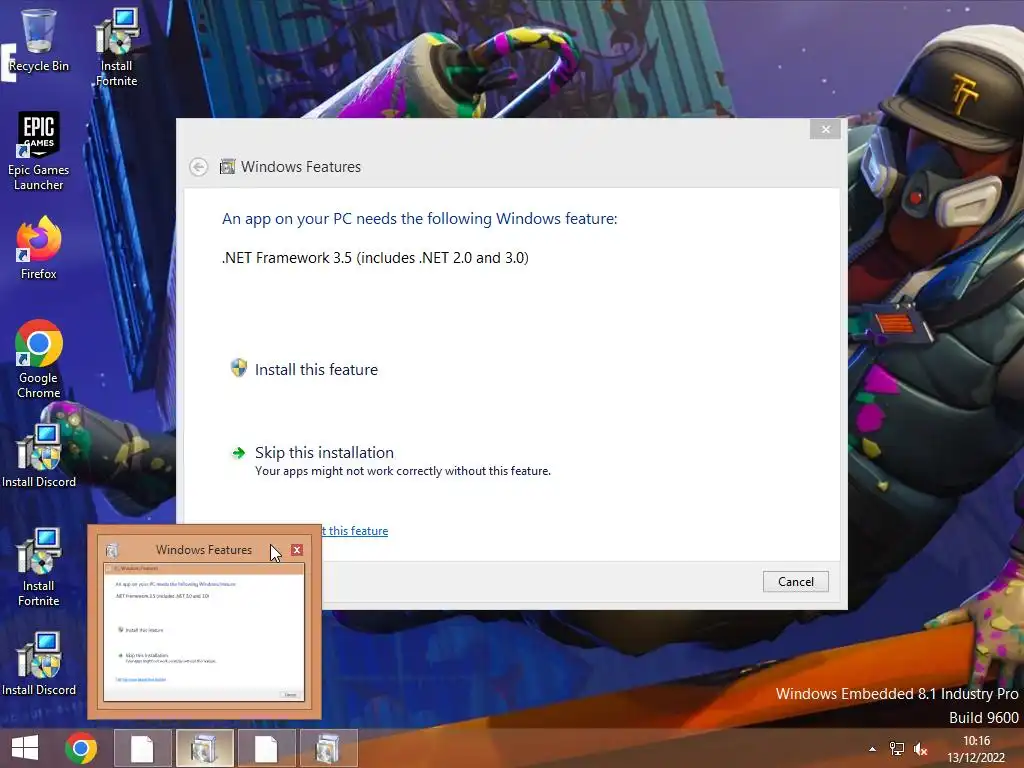Open bottom-most Install Discord desktop icon
1024x768 pixels.
pos(39,664)
